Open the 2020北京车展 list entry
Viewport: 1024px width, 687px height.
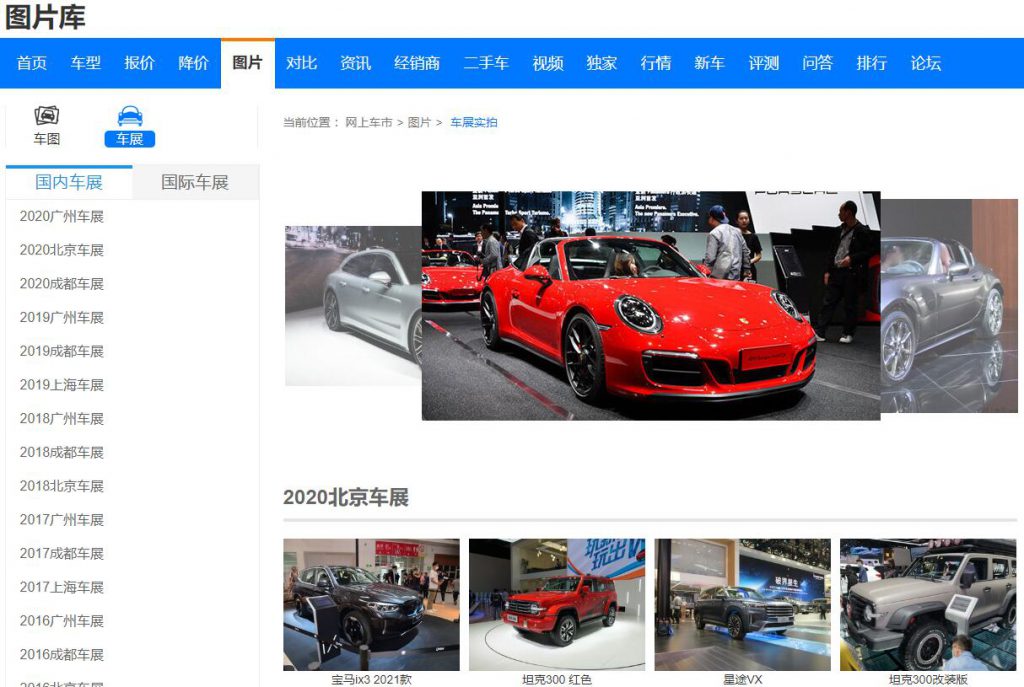tap(64, 249)
